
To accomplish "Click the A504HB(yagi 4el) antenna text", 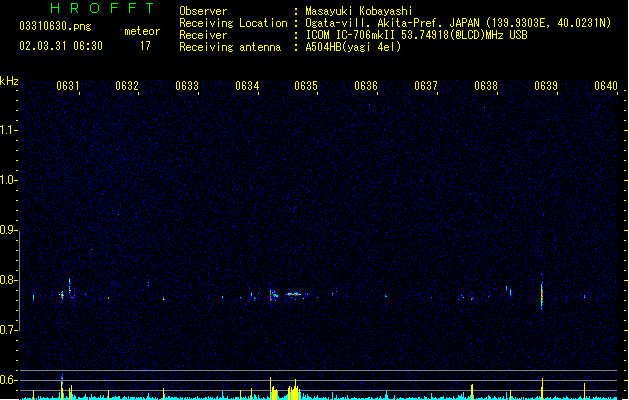I will coord(353,47).
